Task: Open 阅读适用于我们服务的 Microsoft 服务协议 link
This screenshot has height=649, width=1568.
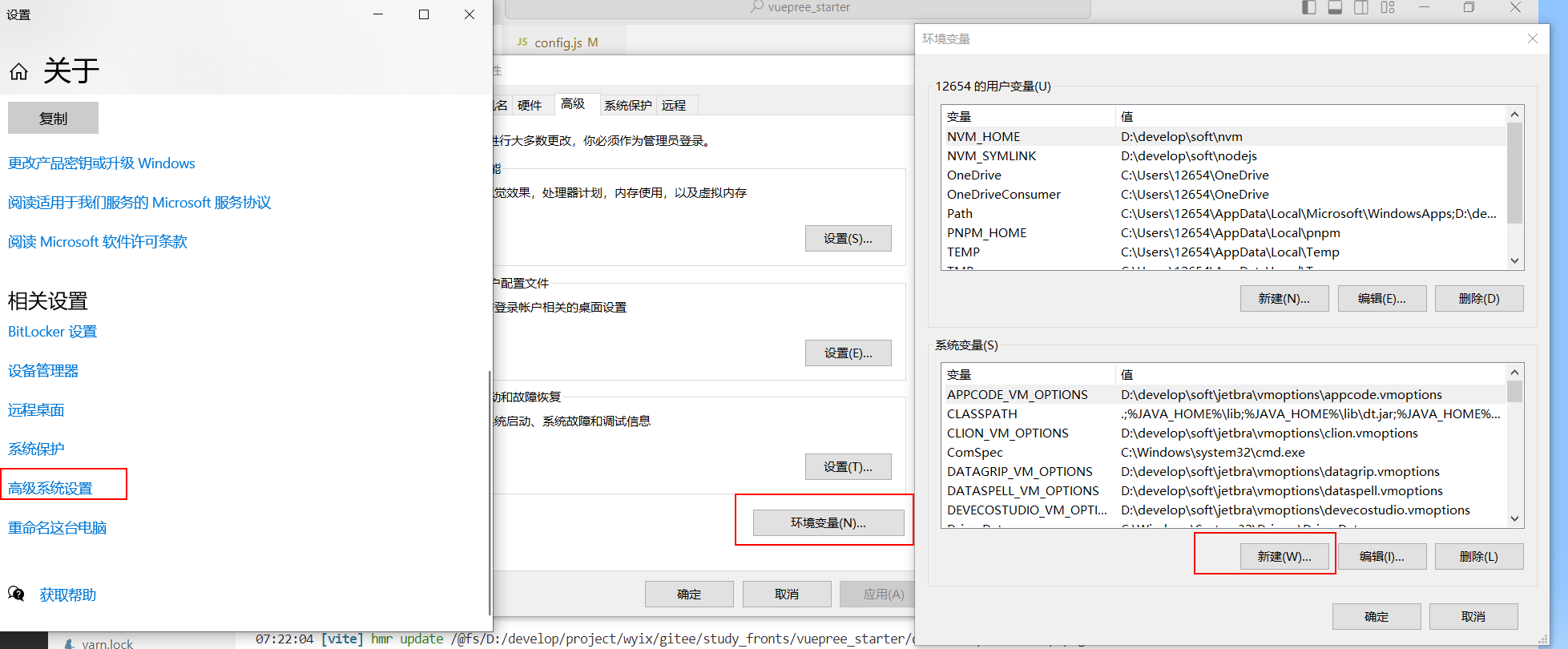Action: point(139,203)
